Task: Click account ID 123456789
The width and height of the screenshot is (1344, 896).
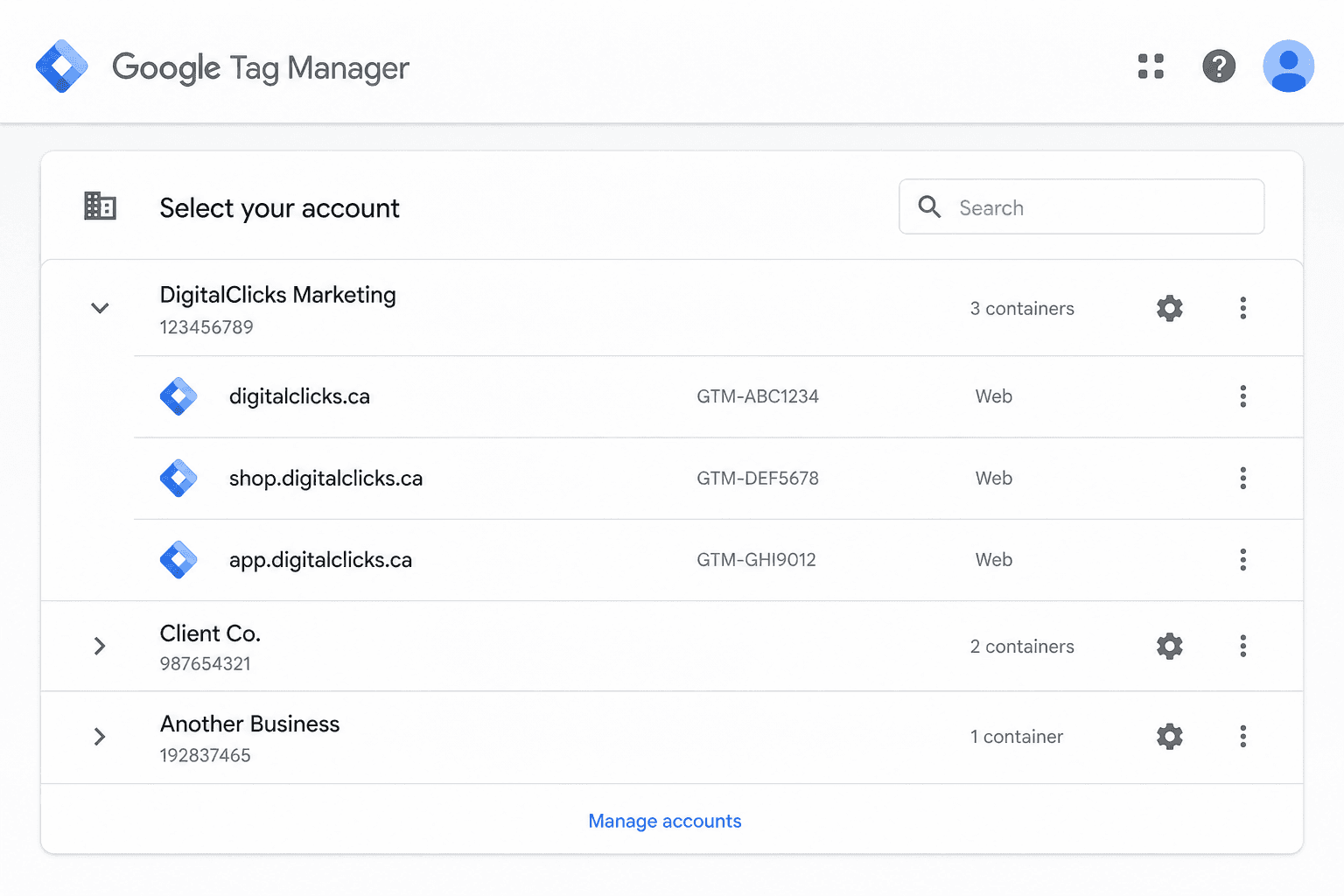Action: (x=206, y=327)
